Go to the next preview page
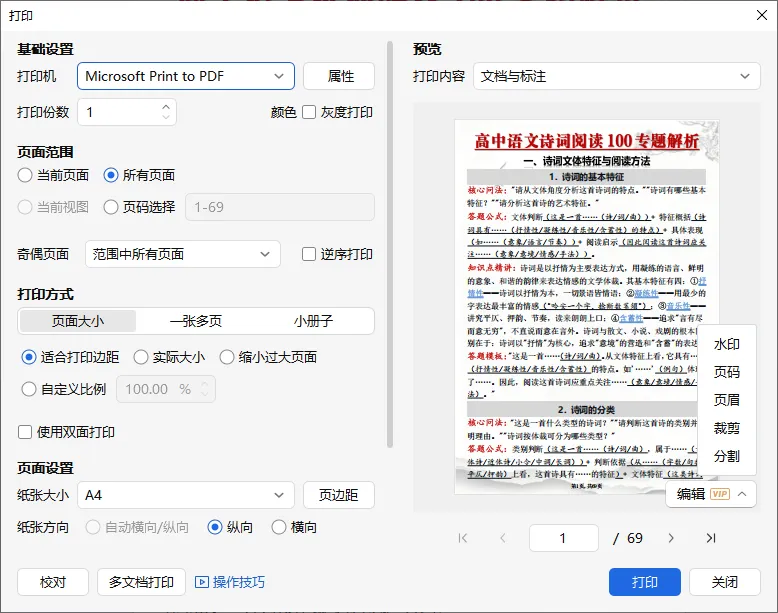 click(x=671, y=538)
